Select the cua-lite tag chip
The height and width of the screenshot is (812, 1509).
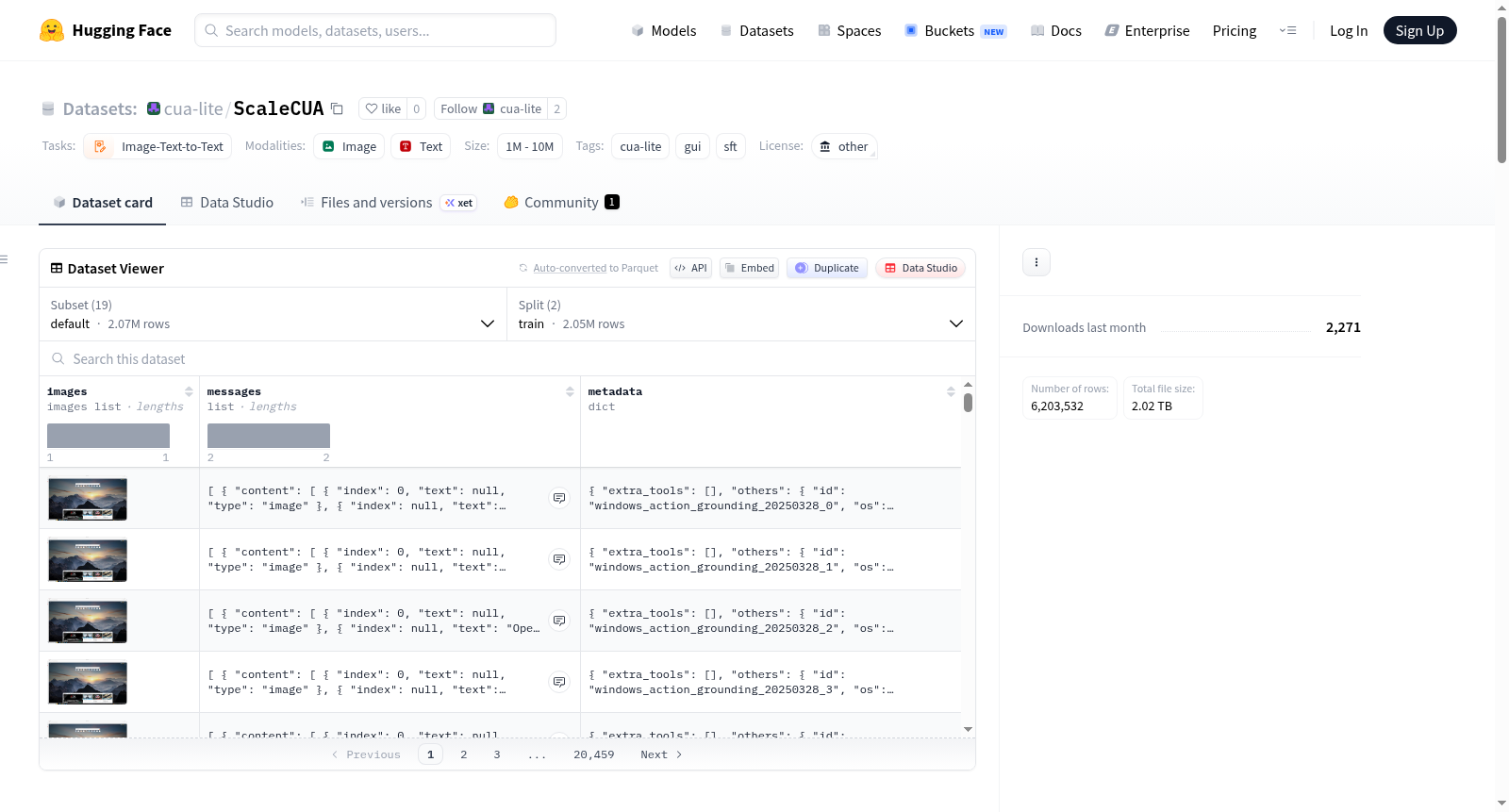[641, 146]
